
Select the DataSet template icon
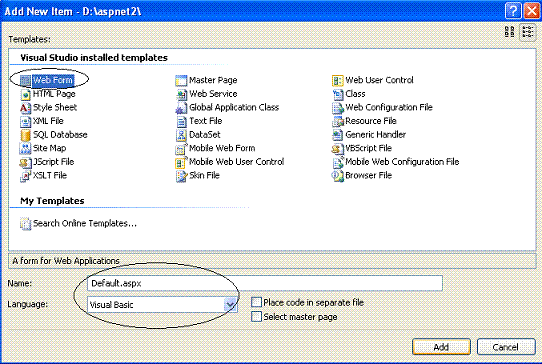pos(181,135)
